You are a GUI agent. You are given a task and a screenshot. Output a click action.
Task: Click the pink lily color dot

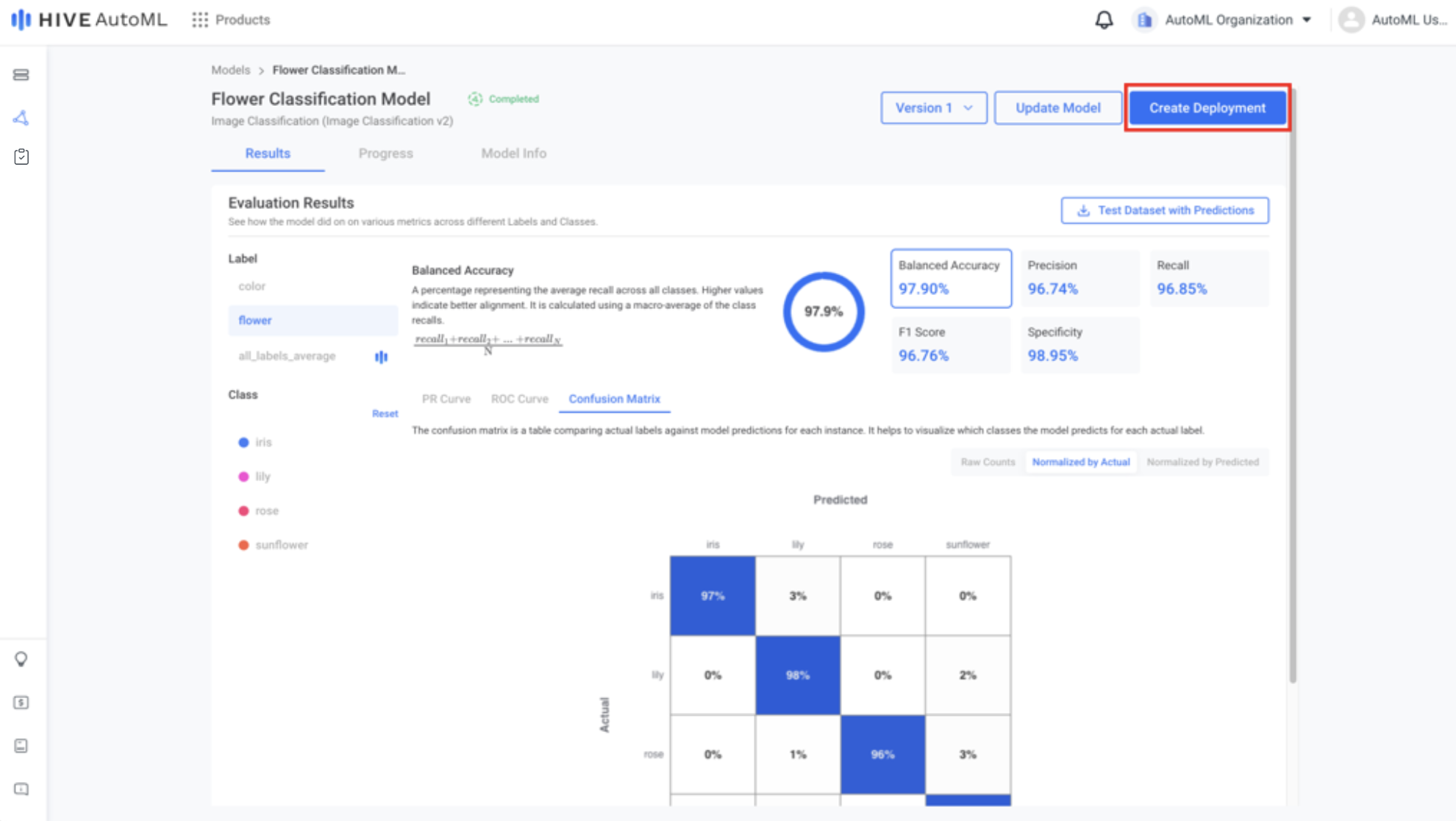coord(243,477)
